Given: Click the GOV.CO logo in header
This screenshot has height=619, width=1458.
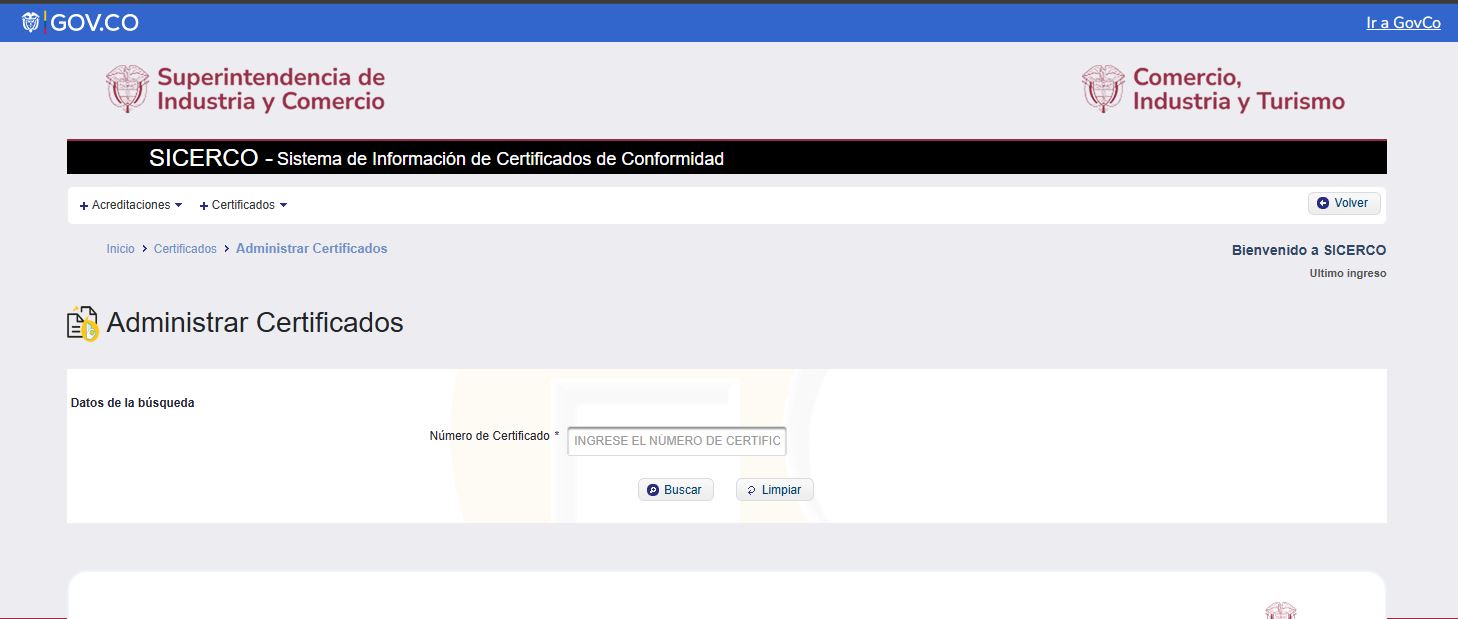Looking at the screenshot, I should (80, 23).
